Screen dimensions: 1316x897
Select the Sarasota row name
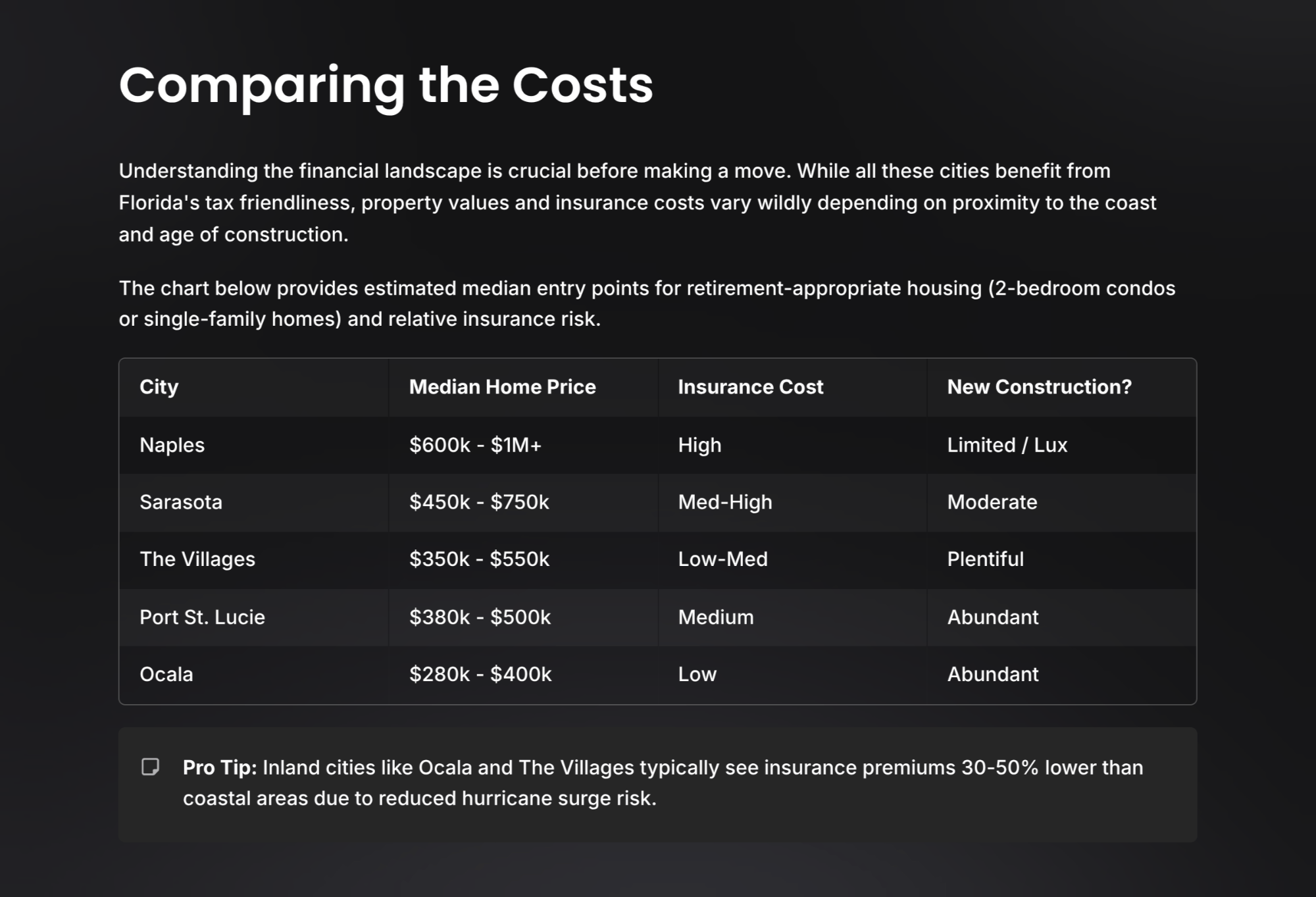coord(181,502)
